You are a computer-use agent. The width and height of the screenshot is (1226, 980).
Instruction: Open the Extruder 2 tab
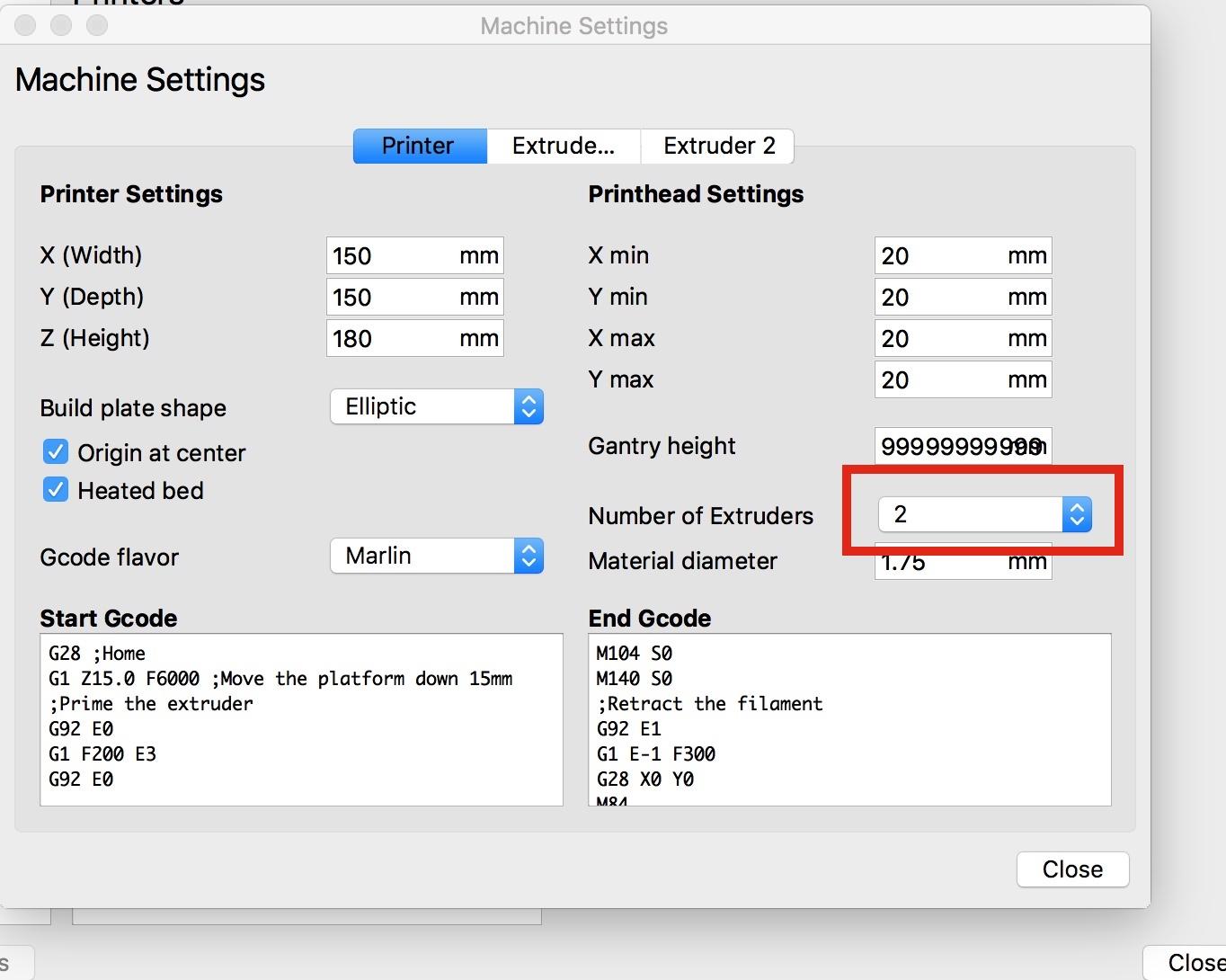[718, 146]
